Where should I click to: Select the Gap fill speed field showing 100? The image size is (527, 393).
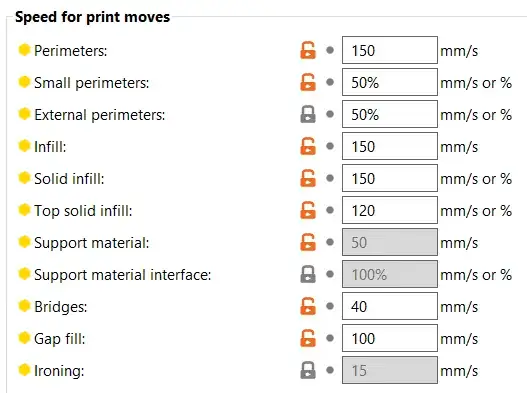pyautogui.click(x=390, y=338)
